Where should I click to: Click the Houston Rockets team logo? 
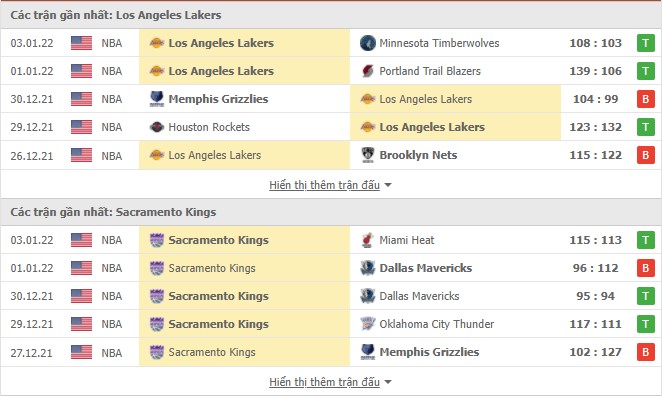pos(157,127)
